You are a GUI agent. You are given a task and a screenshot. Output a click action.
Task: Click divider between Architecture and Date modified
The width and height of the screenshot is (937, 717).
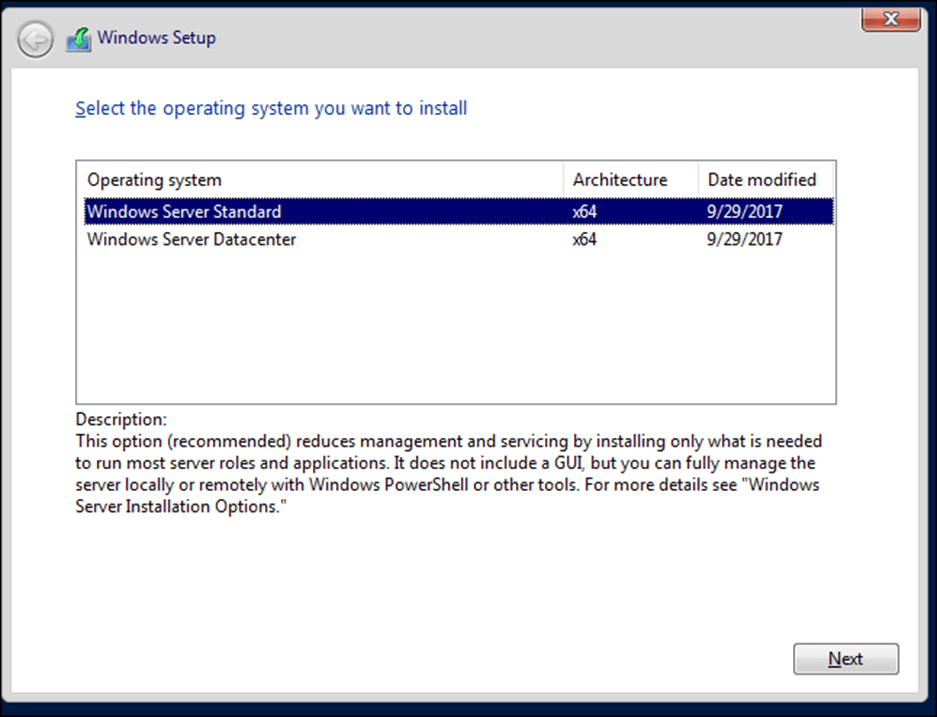pos(697,180)
